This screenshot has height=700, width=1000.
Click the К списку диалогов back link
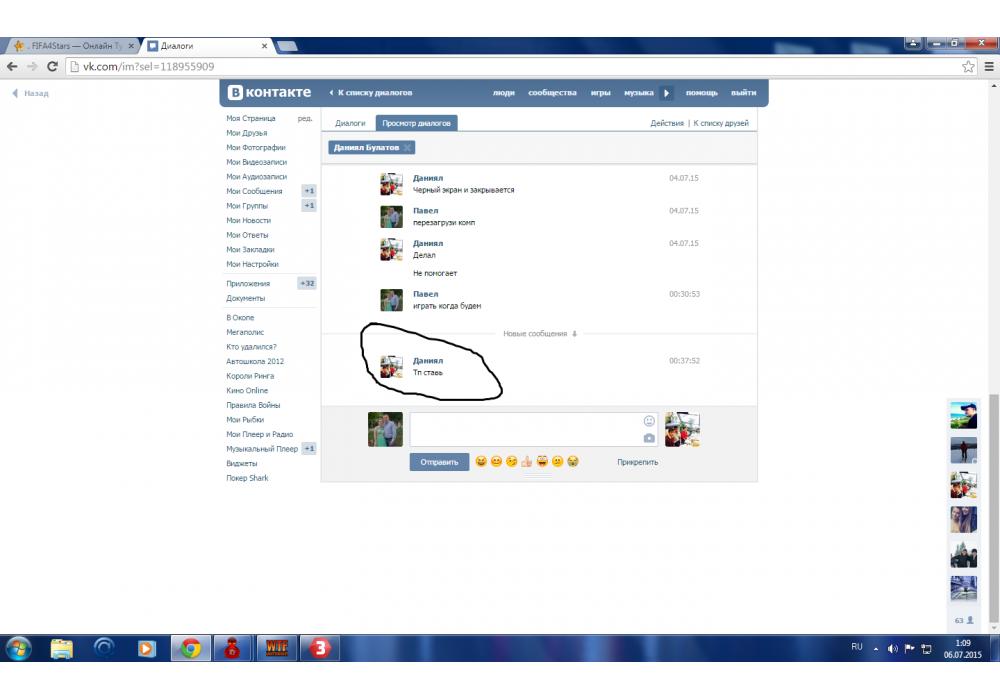point(374,93)
